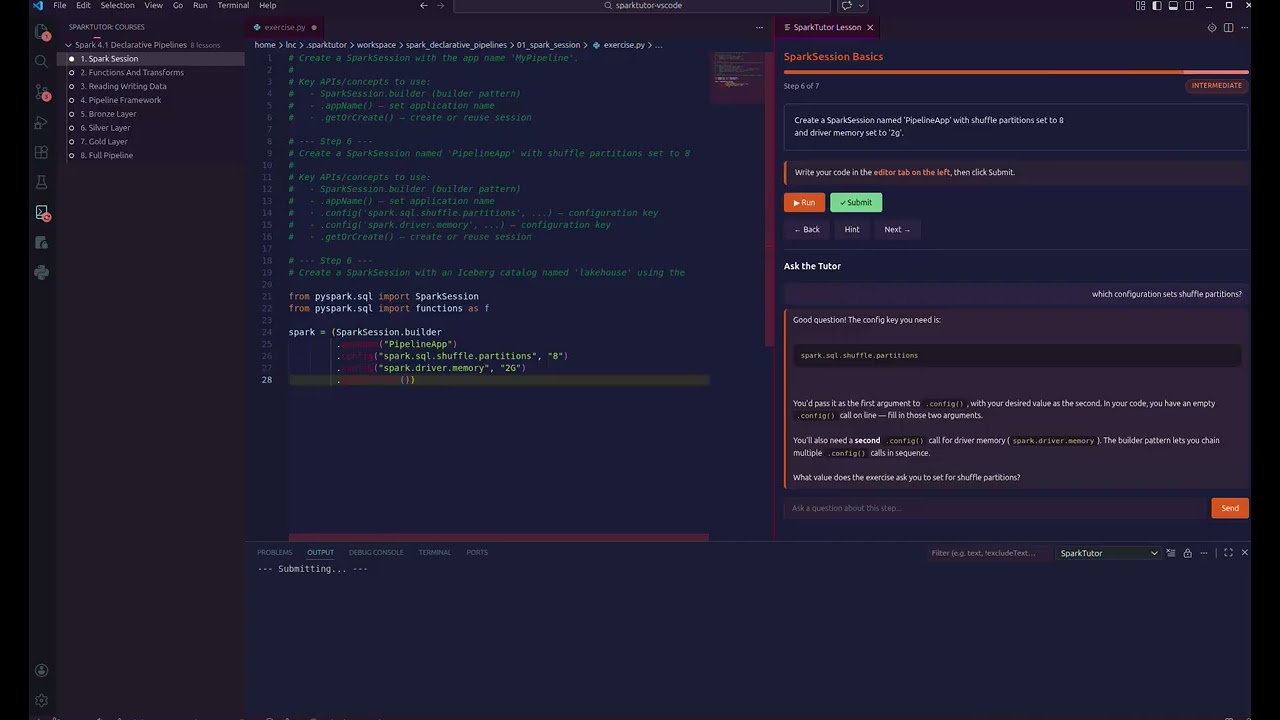Viewport: 1280px width, 720px height.
Task: Clear the output panel
Action: click(x=1171, y=553)
